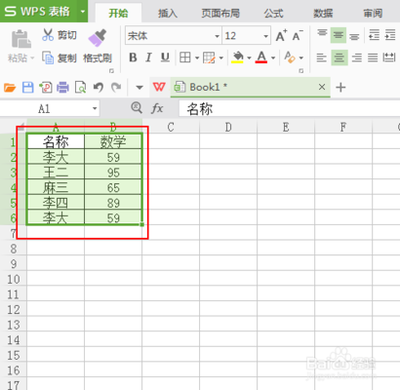400x390 pixels.
Task: Click the formula bar zoom magnifier icon
Action: [x=136, y=108]
